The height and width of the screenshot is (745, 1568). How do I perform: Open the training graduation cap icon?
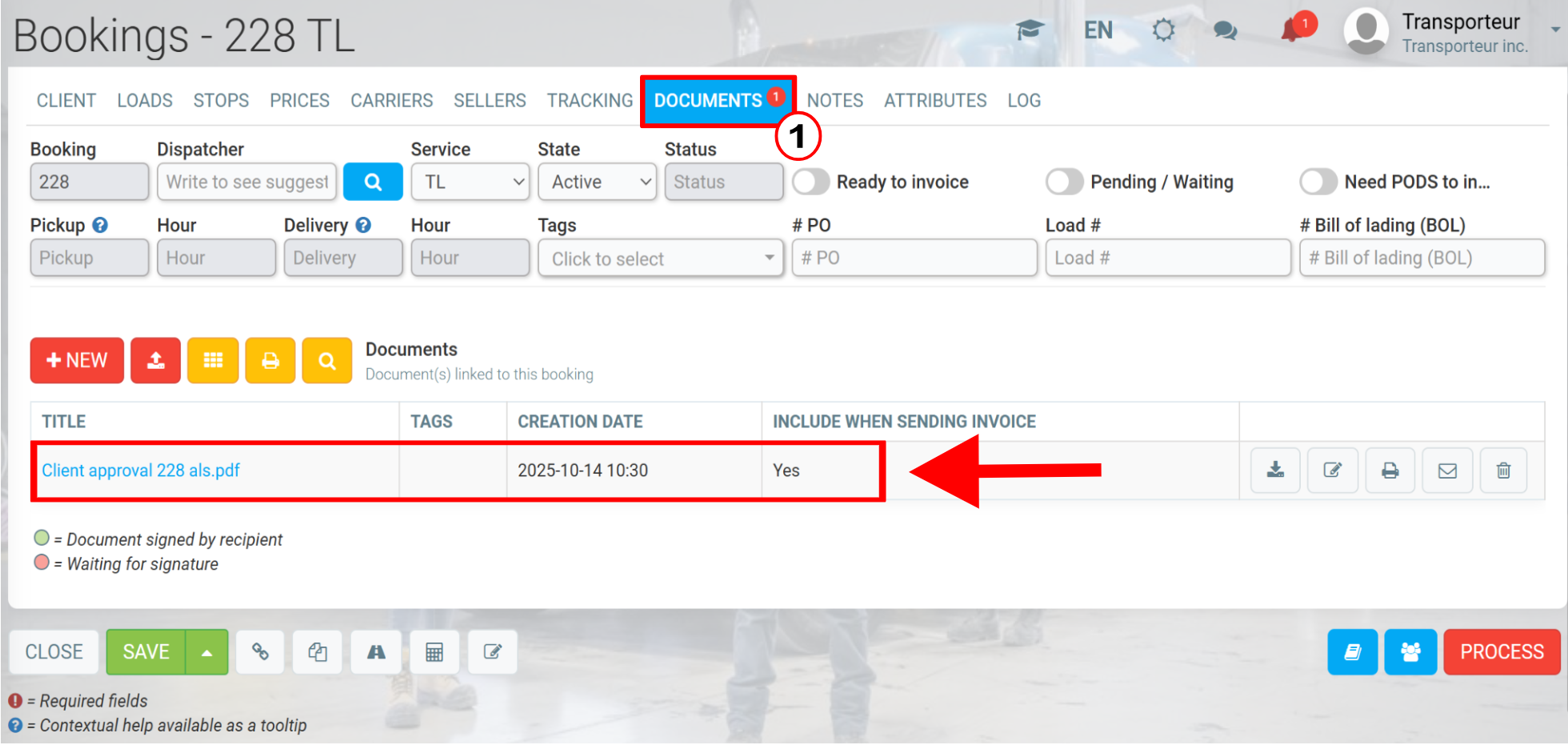(1030, 30)
